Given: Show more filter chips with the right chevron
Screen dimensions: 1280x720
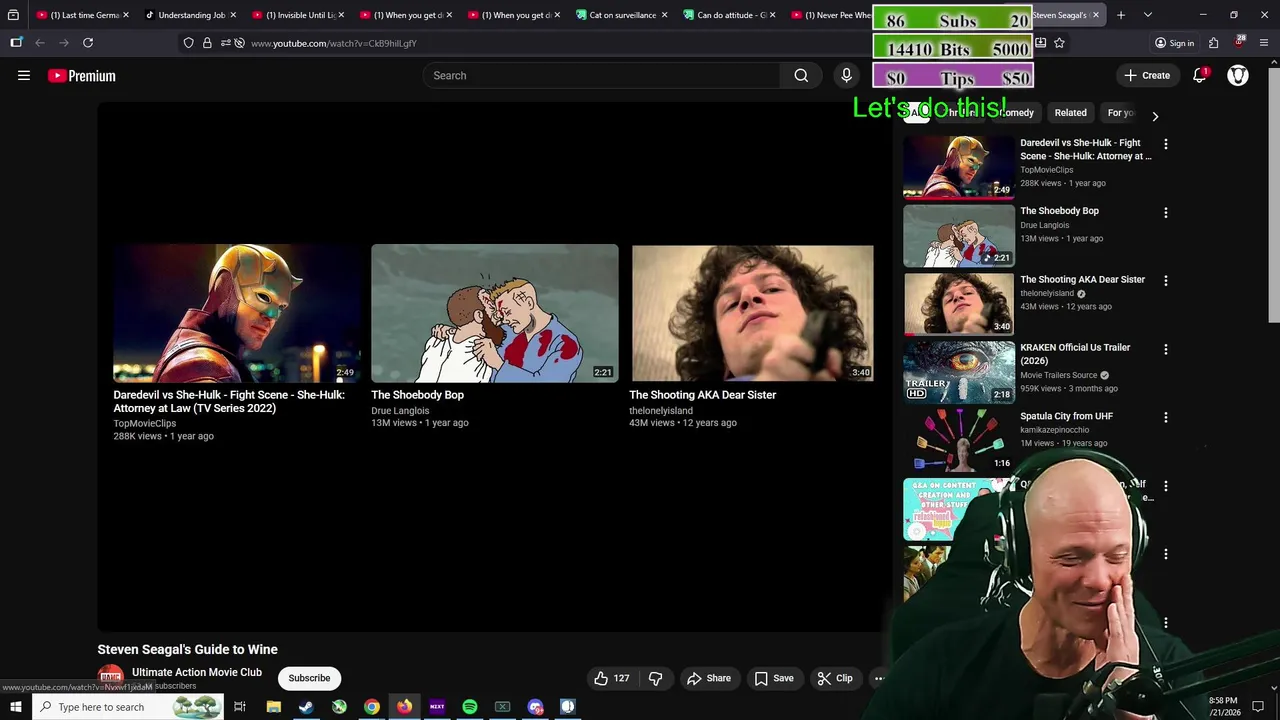Looking at the screenshot, I should [x=1155, y=116].
